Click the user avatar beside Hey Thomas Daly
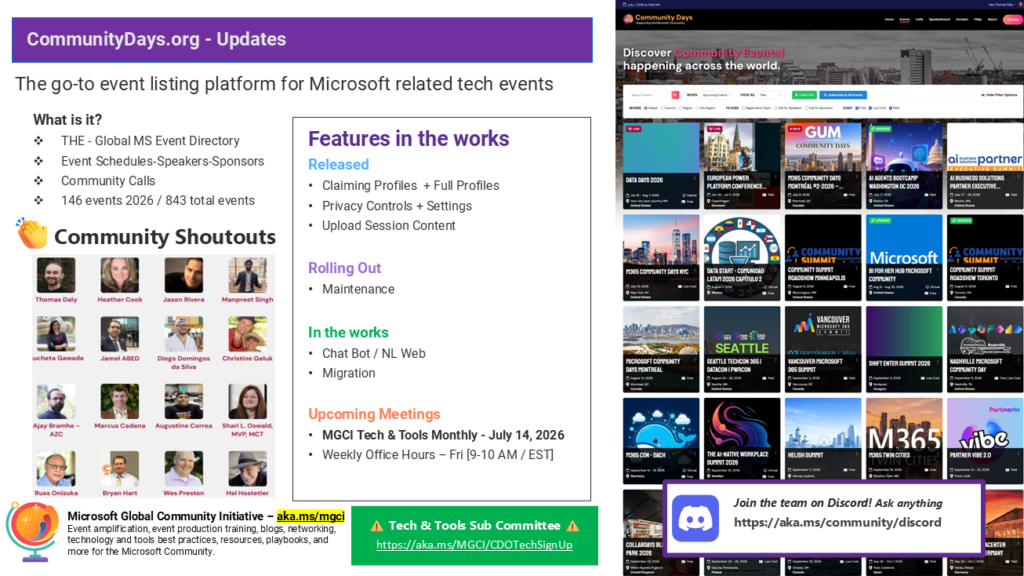 point(1021,5)
